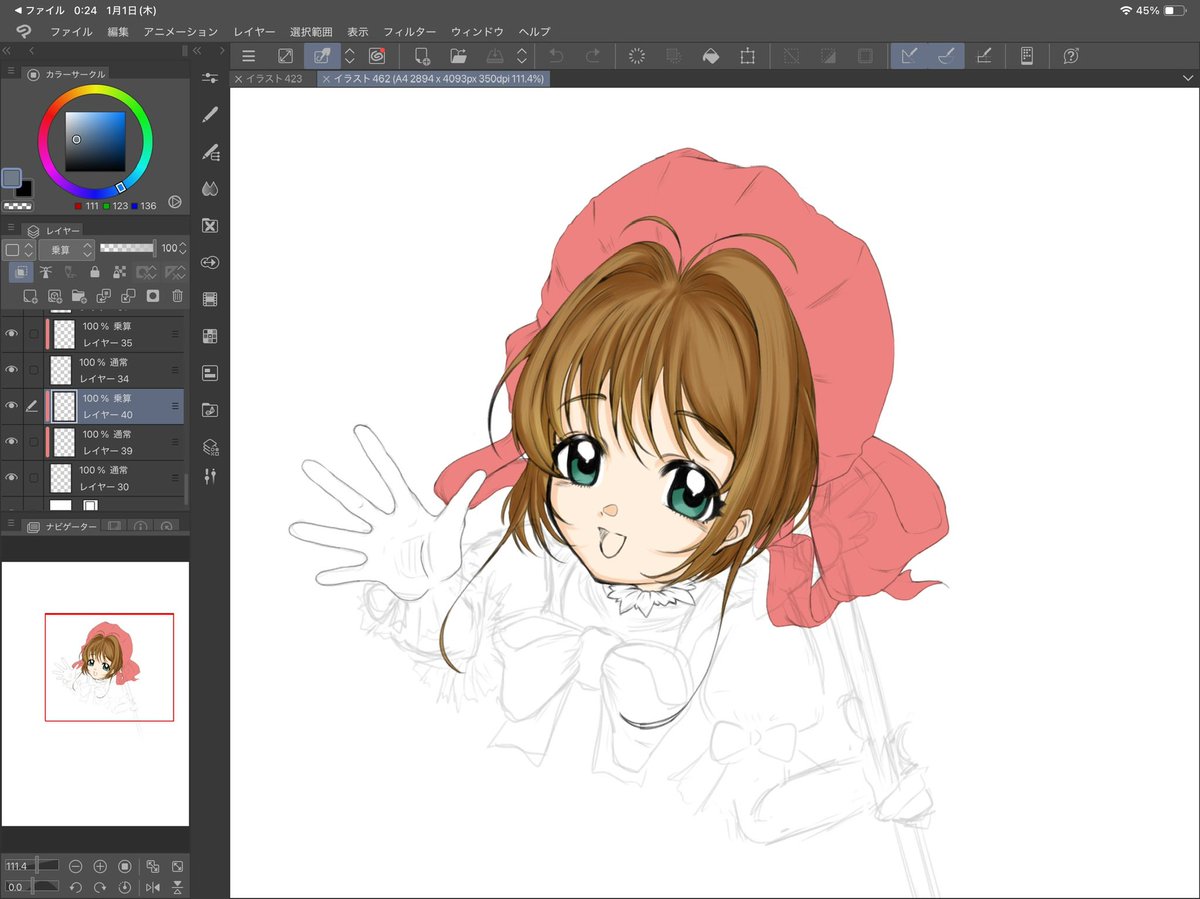Click the smartphone companion mode icon
Screen dimensions: 1200x899
[1026, 56]
